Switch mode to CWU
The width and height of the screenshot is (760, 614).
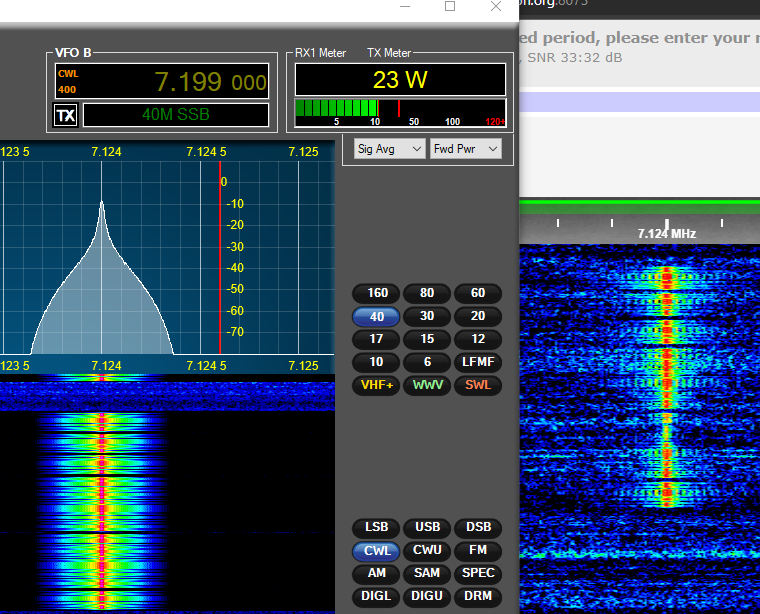[x=427, y=550]
